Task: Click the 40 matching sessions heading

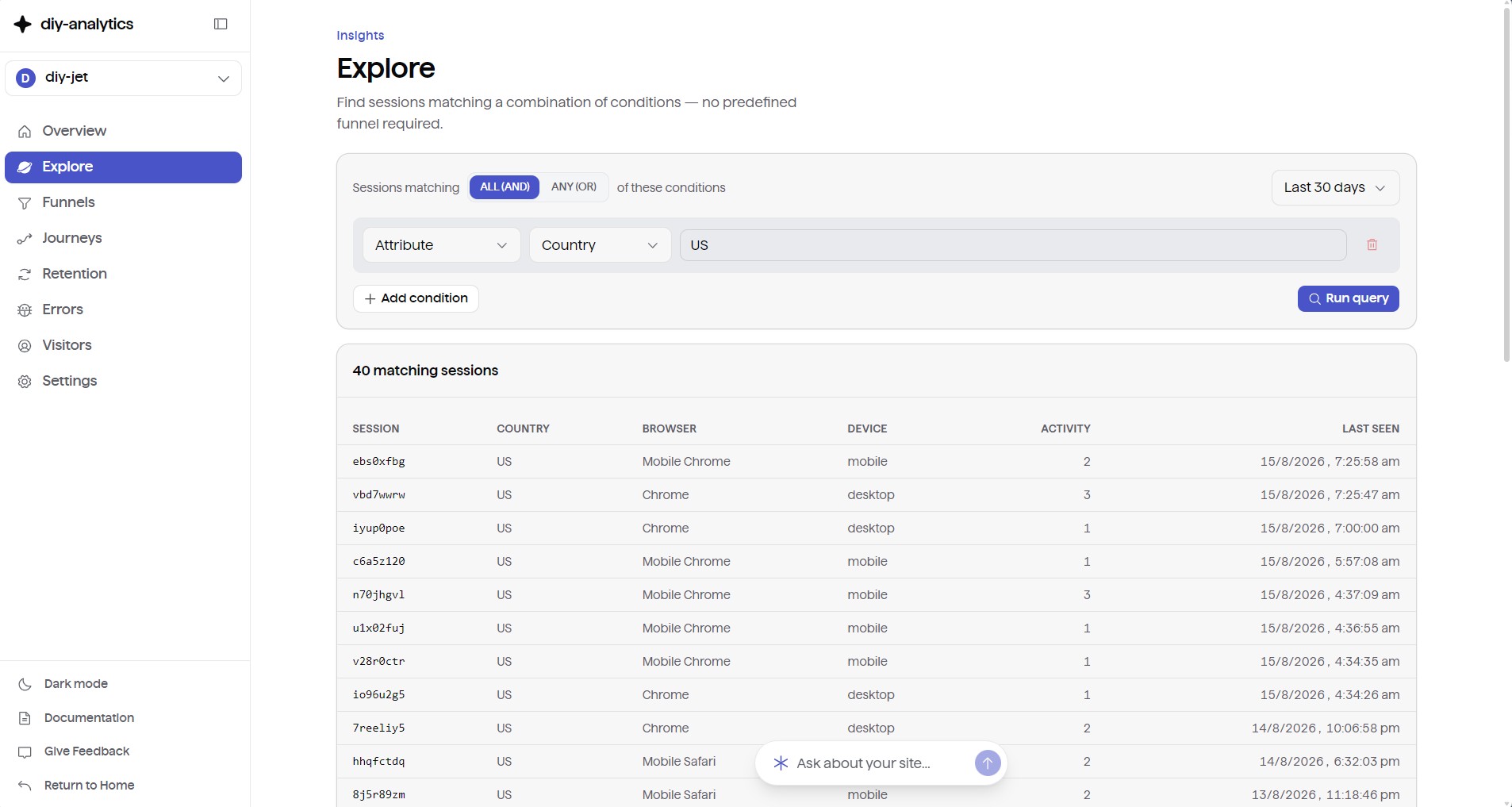Action: (x=425, y=371)
